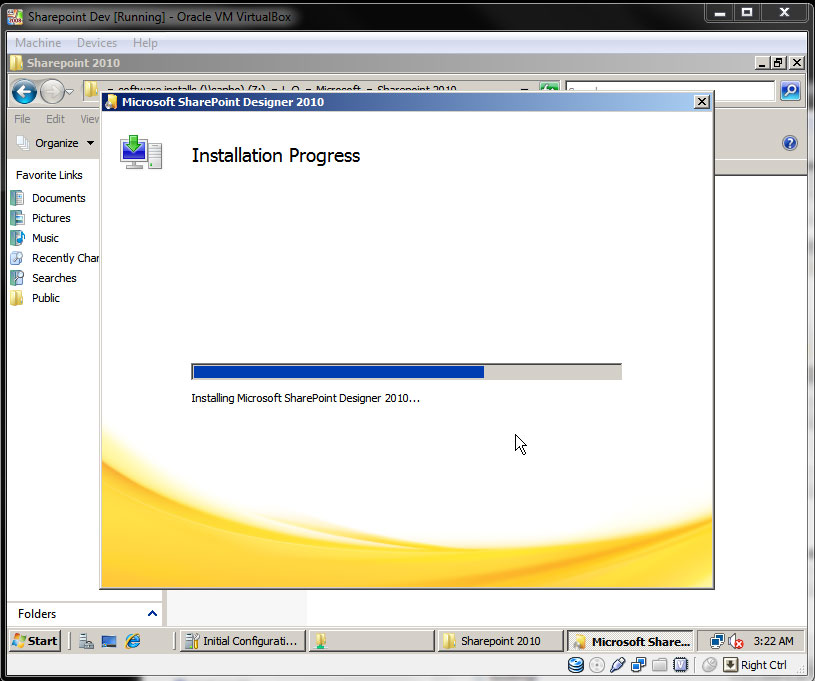The height and width of the screenshot is (681, 815).
Task: Click Show Desktop quick launch icon
Action: pyautogui.click(x=109, y=641)
